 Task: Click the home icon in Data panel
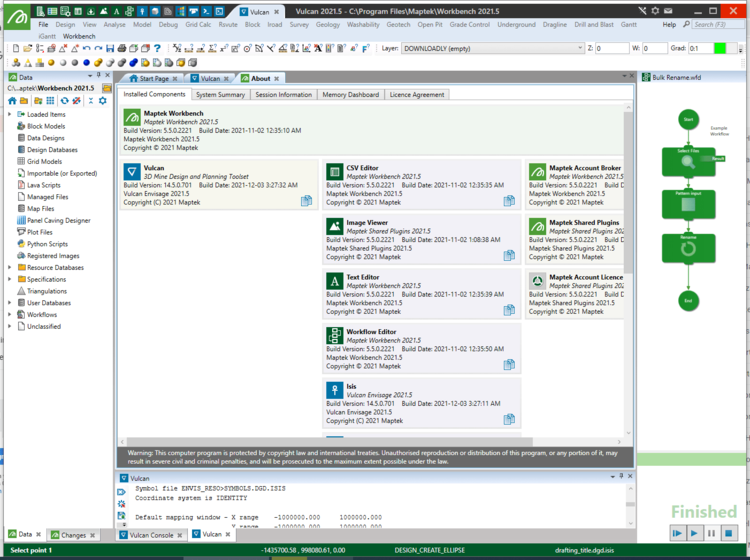(13, 101)
